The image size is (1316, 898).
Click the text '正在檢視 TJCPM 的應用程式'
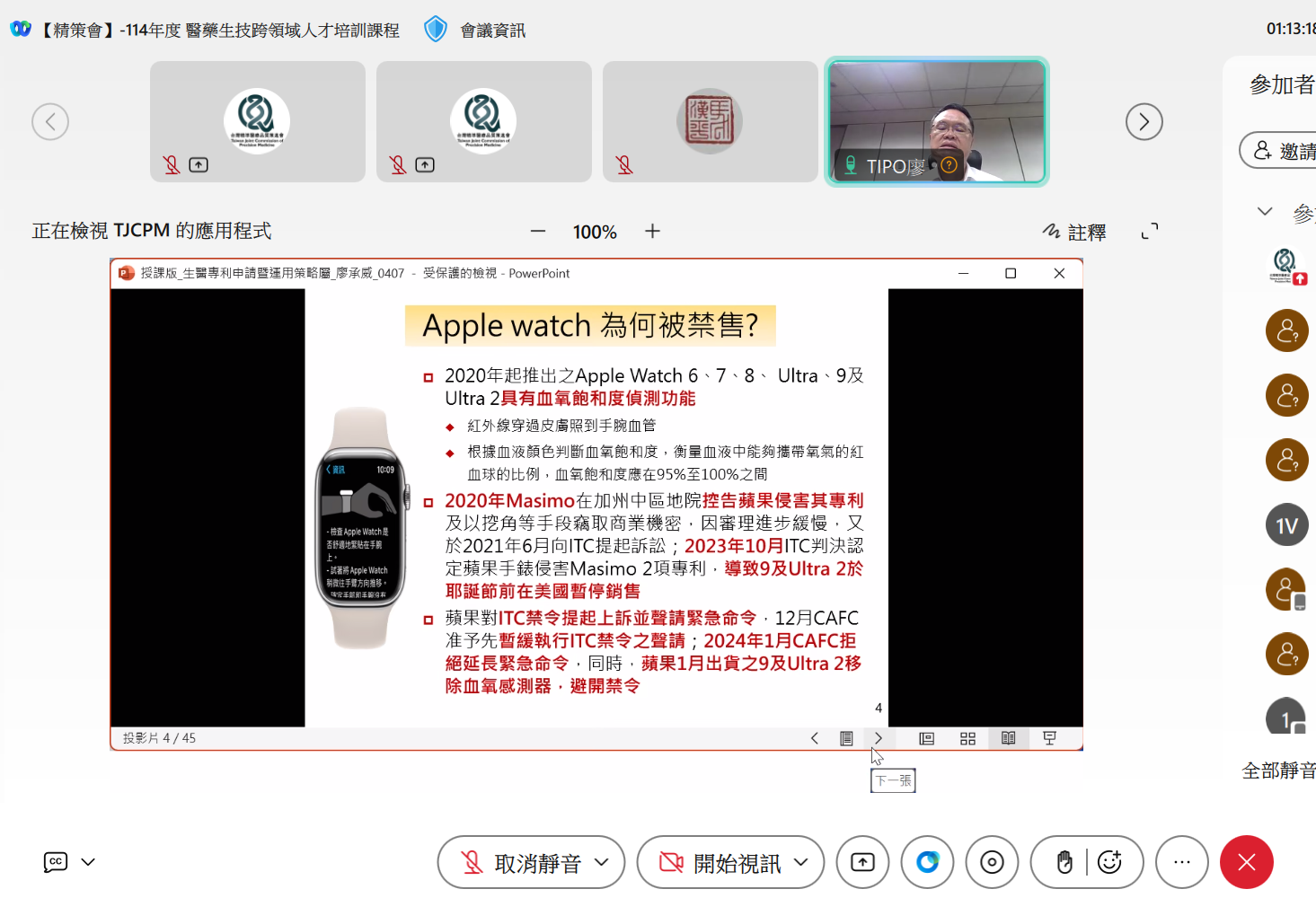(x=152, y=231)
